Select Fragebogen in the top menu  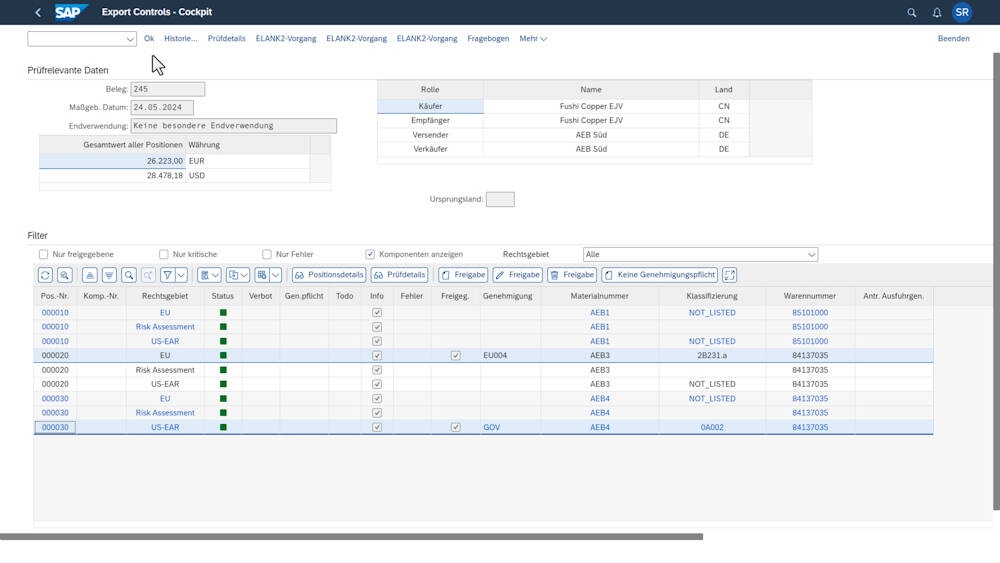click(488, 39)
